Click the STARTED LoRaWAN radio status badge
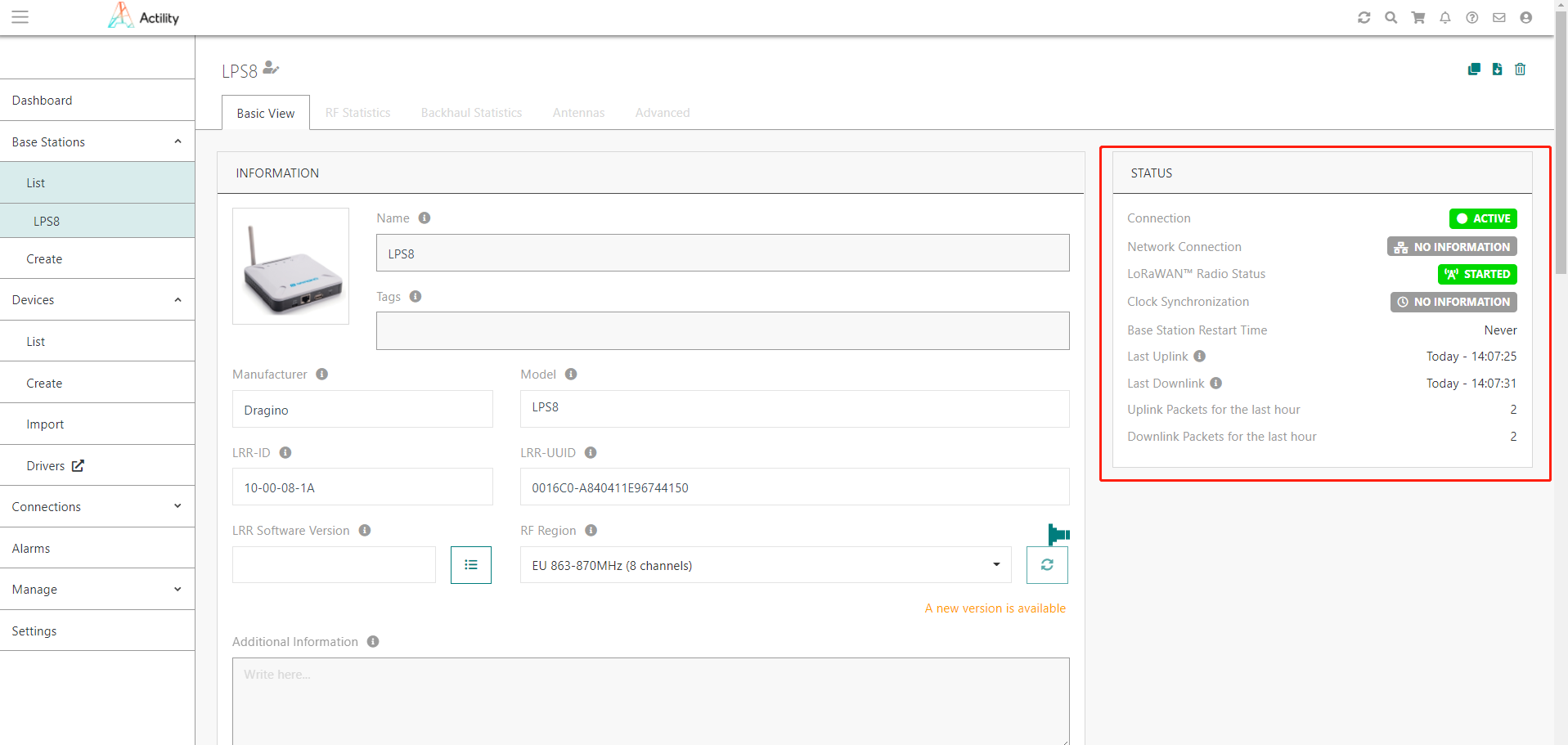 1477,274
